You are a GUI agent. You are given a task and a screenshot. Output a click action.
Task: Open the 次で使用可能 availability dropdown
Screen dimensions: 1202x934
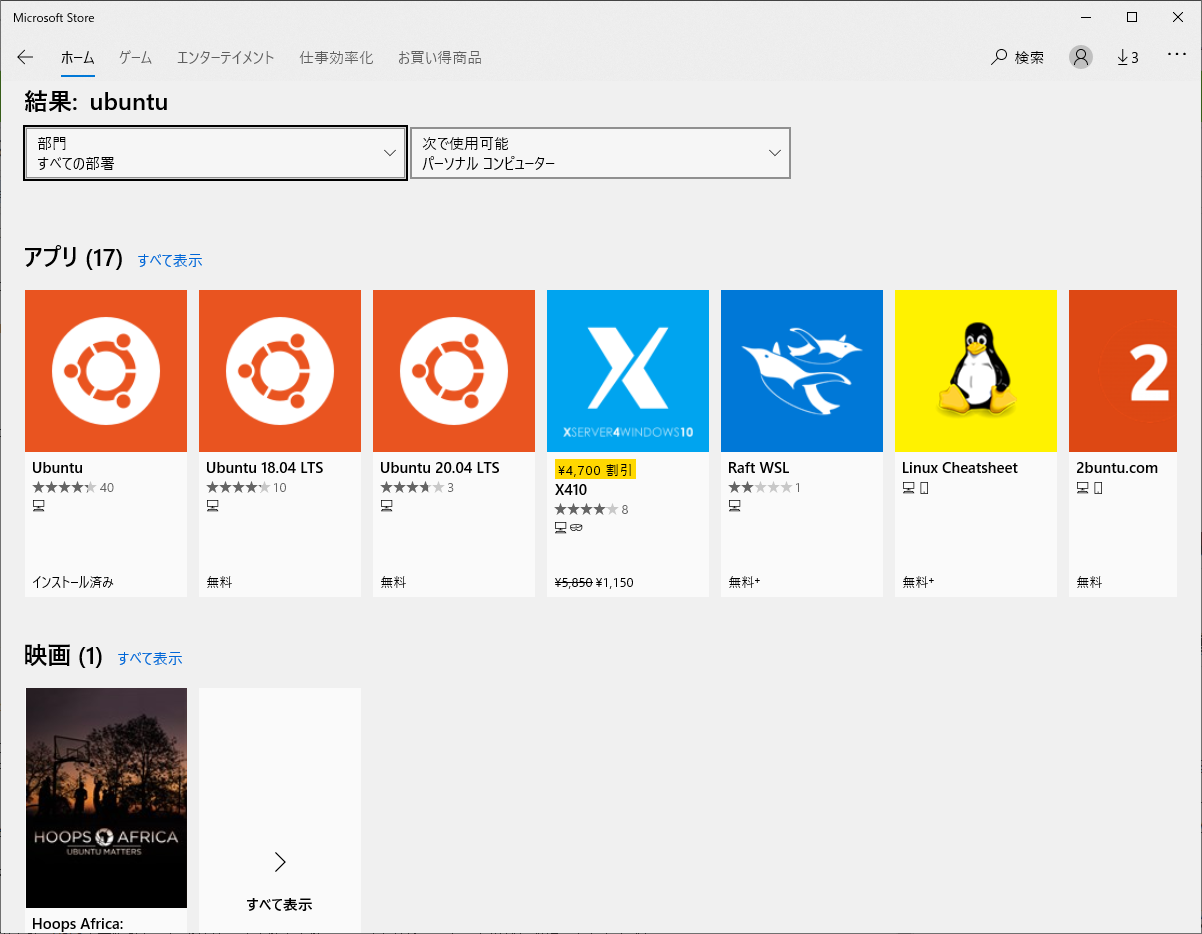(x=600, y=153)
